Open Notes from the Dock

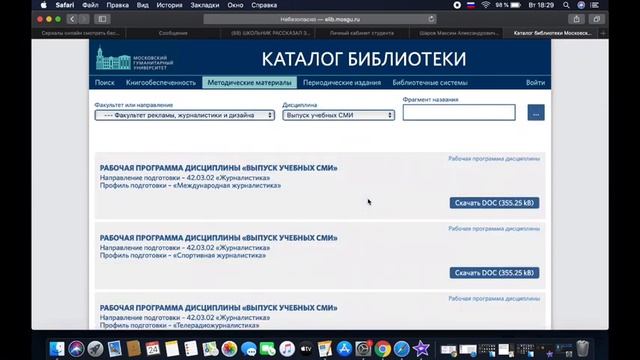point(172,349)
